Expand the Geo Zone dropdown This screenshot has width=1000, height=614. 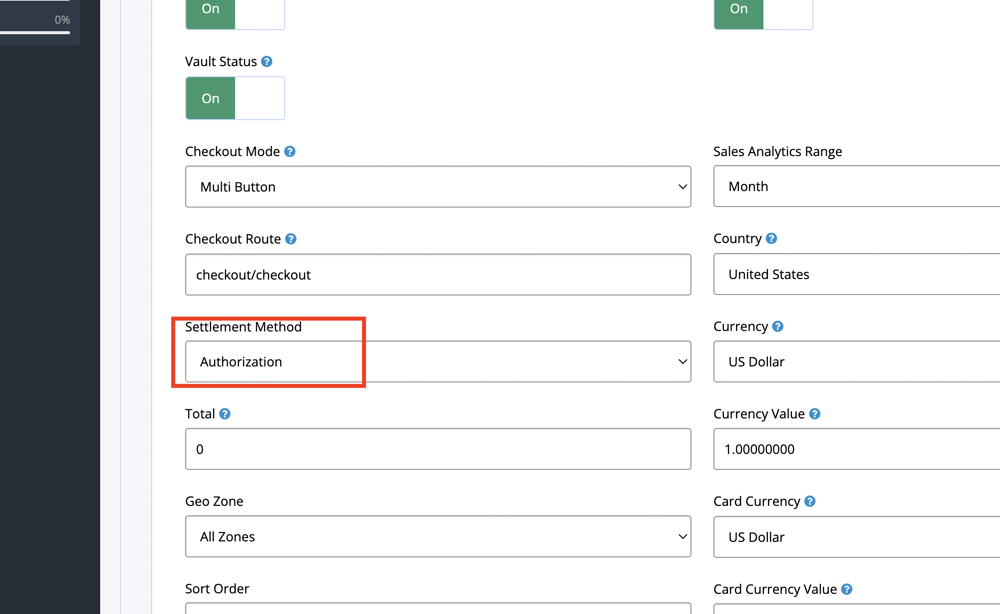[438, 536]
